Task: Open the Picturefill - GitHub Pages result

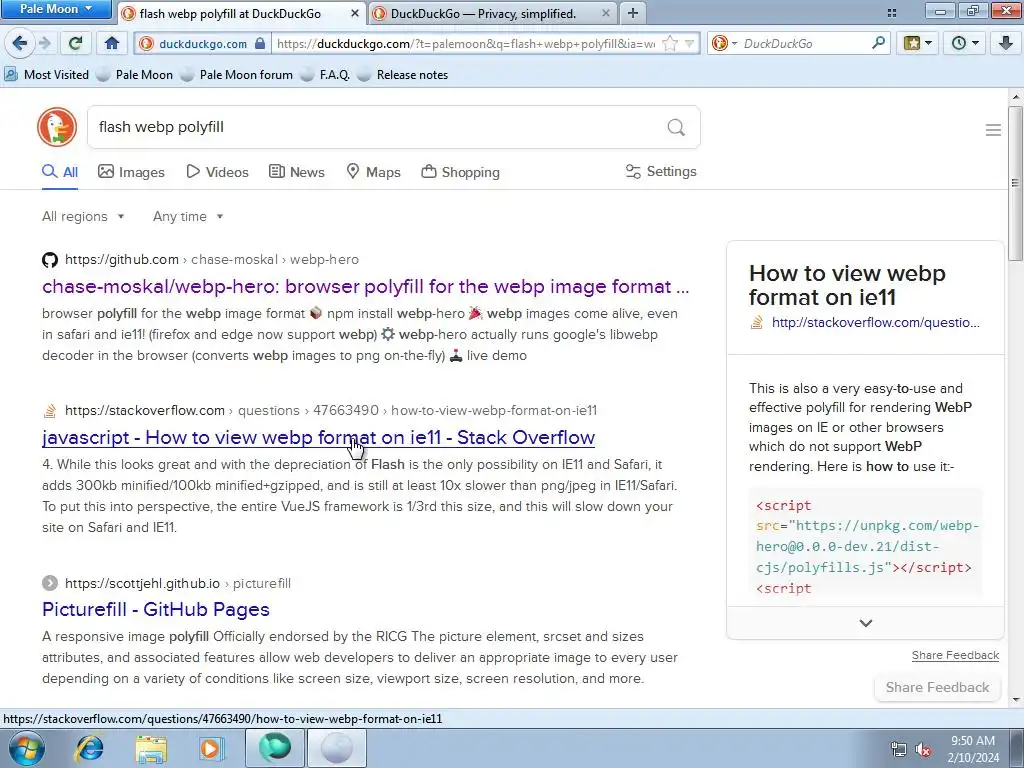Action: pyautogui.click(x=155, y=609)
